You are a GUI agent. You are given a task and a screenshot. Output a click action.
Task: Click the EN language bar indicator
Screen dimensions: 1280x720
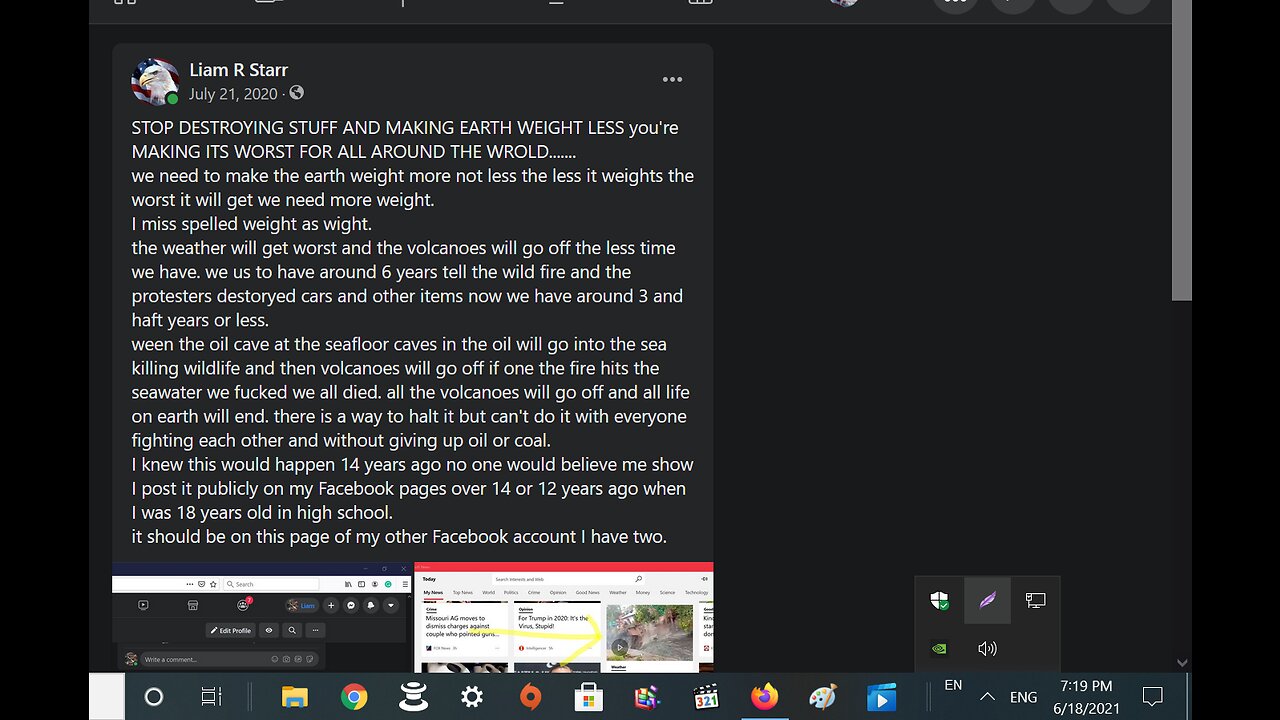[953, 686]
